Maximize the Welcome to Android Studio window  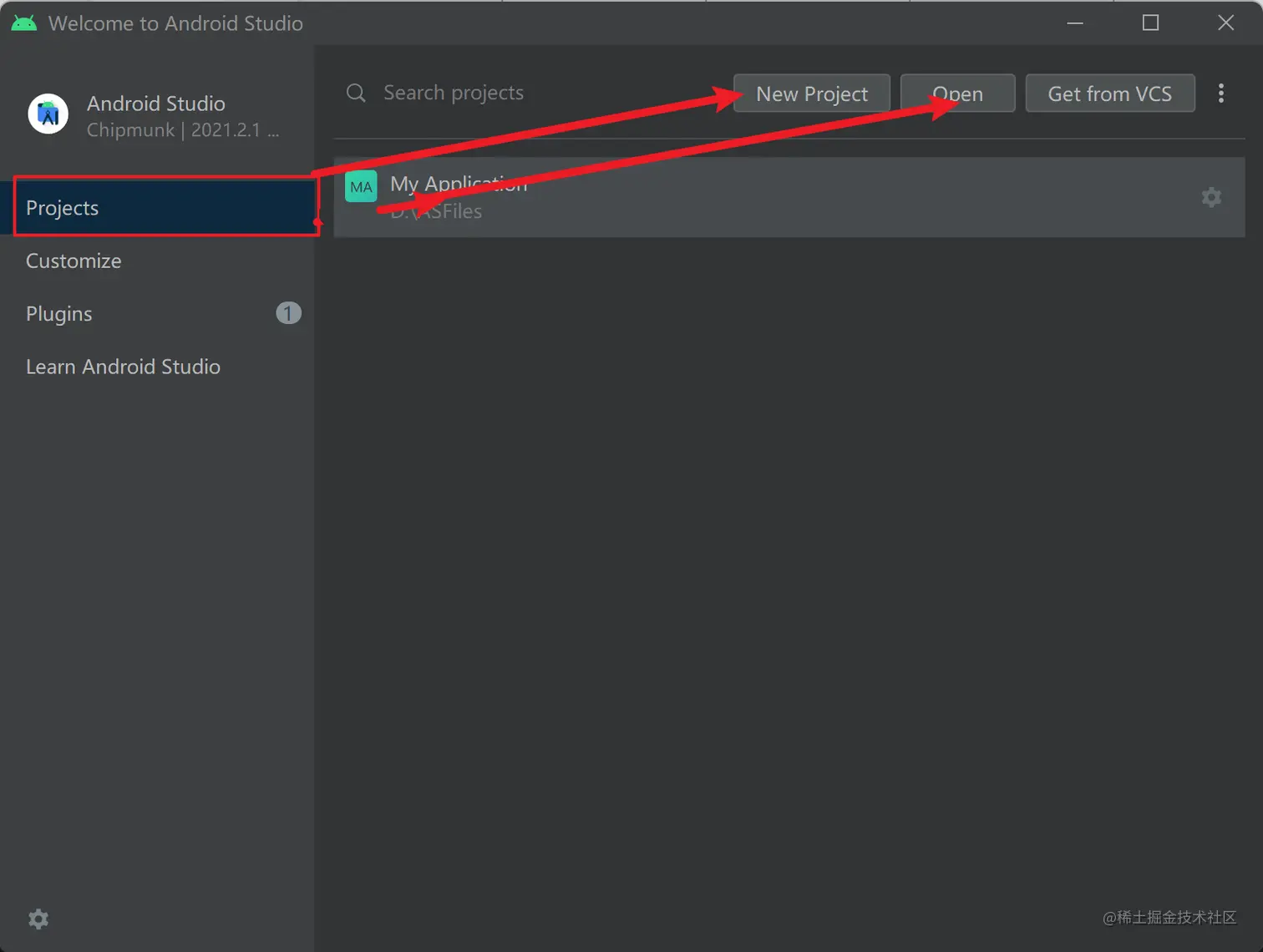pyautogui.click(x=1150, y=23)
